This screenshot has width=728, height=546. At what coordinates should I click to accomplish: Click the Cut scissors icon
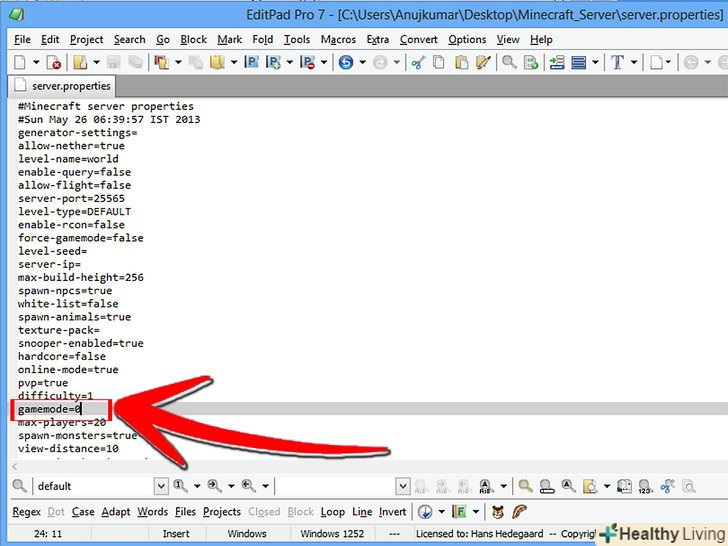click(x=418, y=62)
